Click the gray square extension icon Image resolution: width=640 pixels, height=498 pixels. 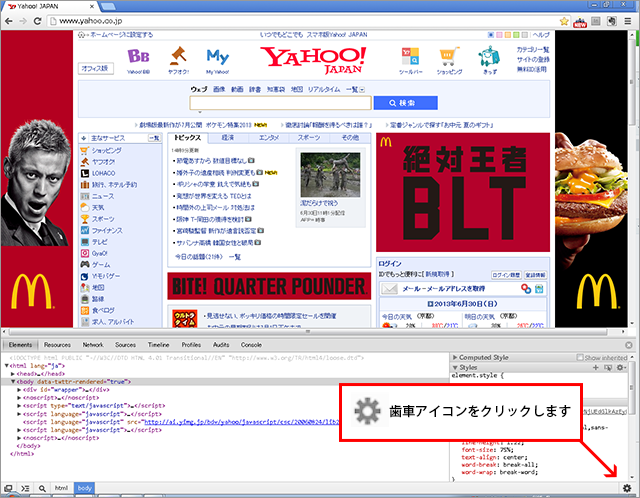pos(596,21)
